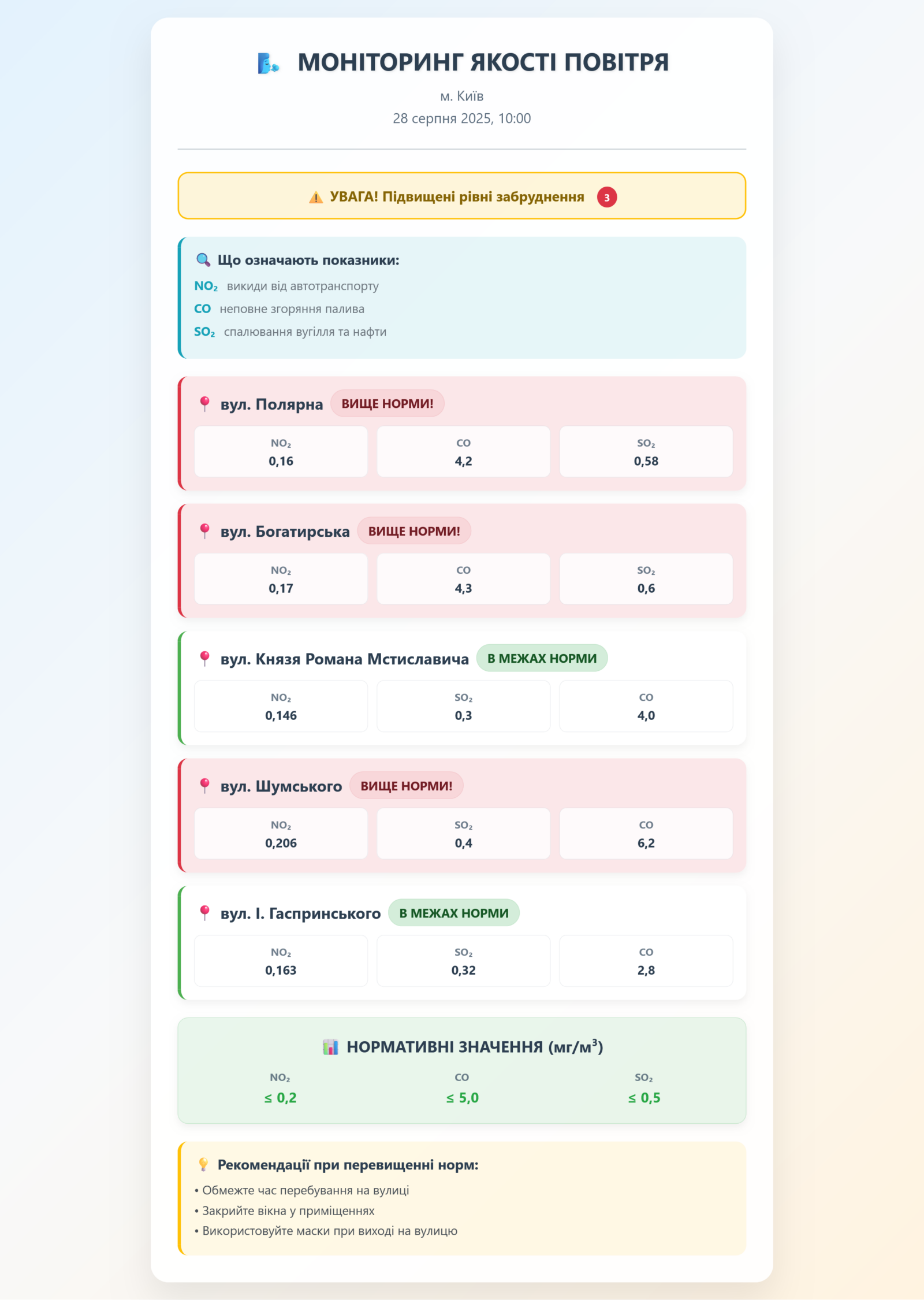Image resolution: width=924 pixels, height=1300 pixels.
Task: Click the air quality logo icon in header
Action: coord(267,63)
